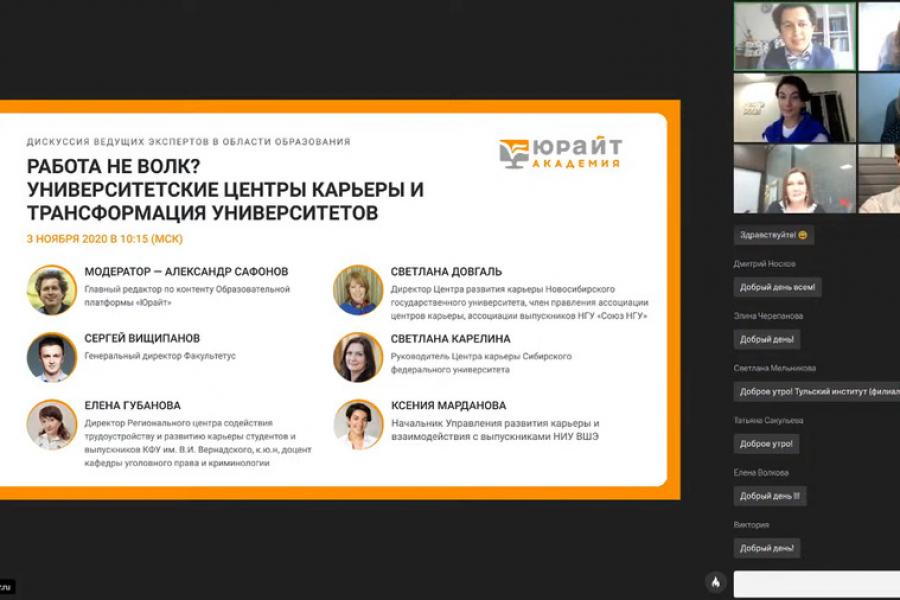This screenshot has height=600, width=900.
Task: Click subtitle 'ДИСКУССИЯ ВЕДУЩИХ ЭКСПЕРТОВ В ОБЛАСТИ ОБРАЗОВАНИЯ'
Action: click(x=188, y=142)
